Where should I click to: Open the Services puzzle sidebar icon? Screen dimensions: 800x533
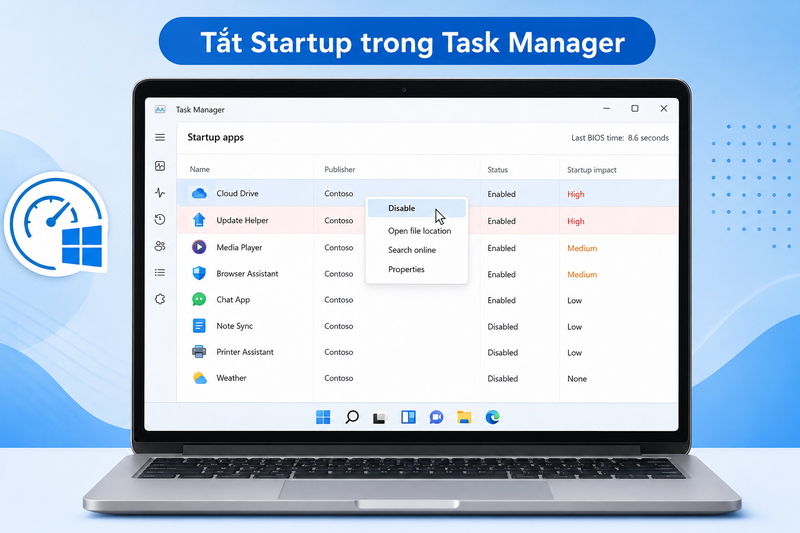[x=160, y=299]
